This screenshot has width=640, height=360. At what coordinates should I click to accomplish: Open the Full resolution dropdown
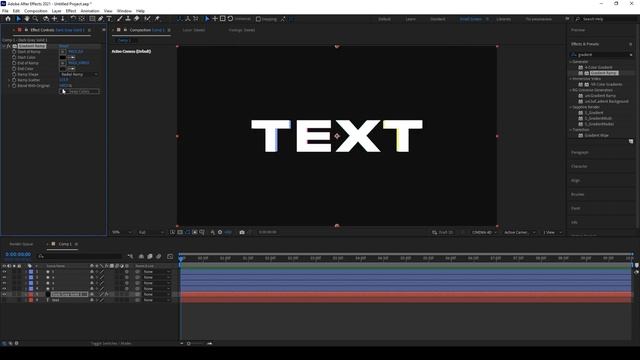point(151,232)
